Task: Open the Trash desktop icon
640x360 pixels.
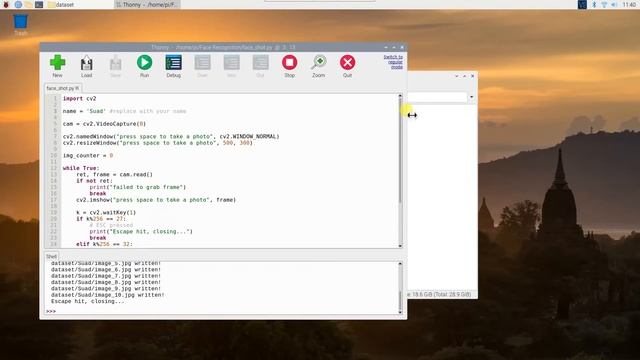Action: point(20,24)
